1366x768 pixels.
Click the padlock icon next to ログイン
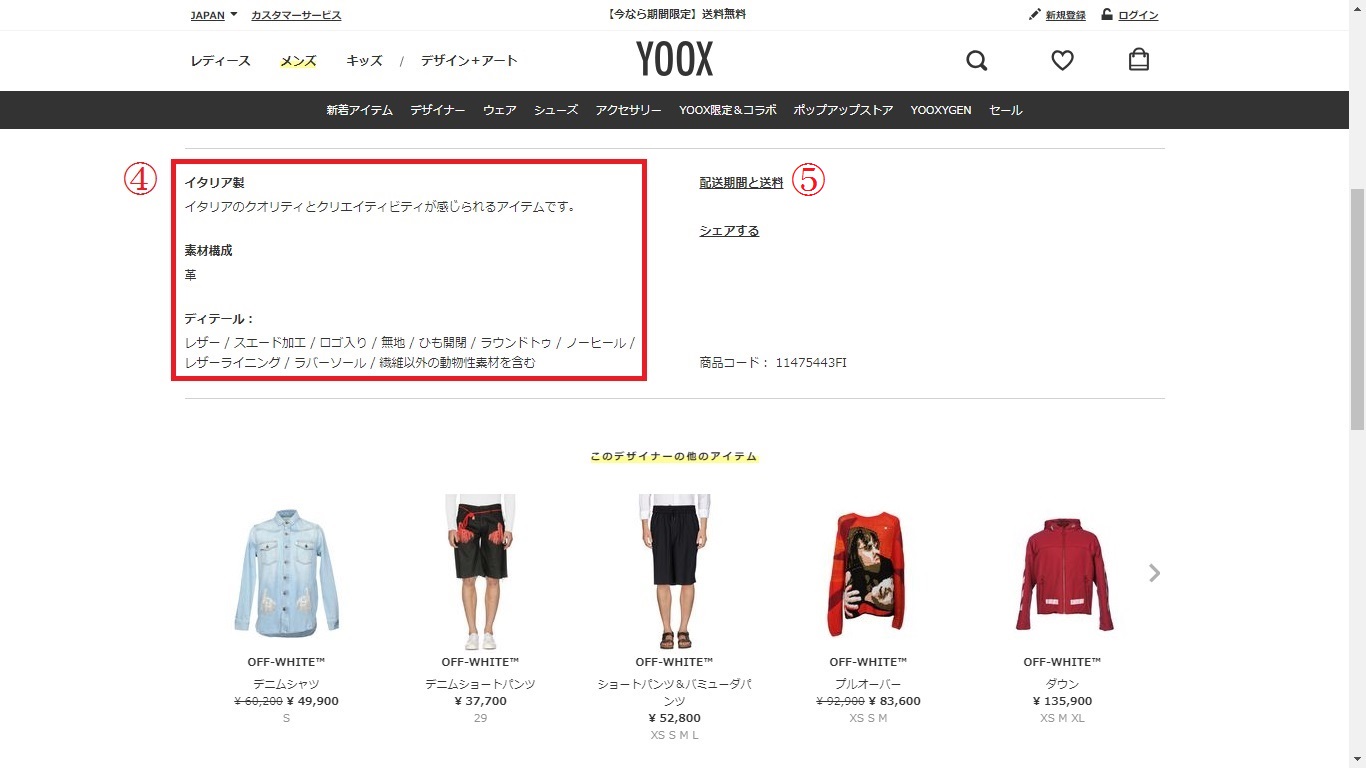click(x=1107, y=14)
